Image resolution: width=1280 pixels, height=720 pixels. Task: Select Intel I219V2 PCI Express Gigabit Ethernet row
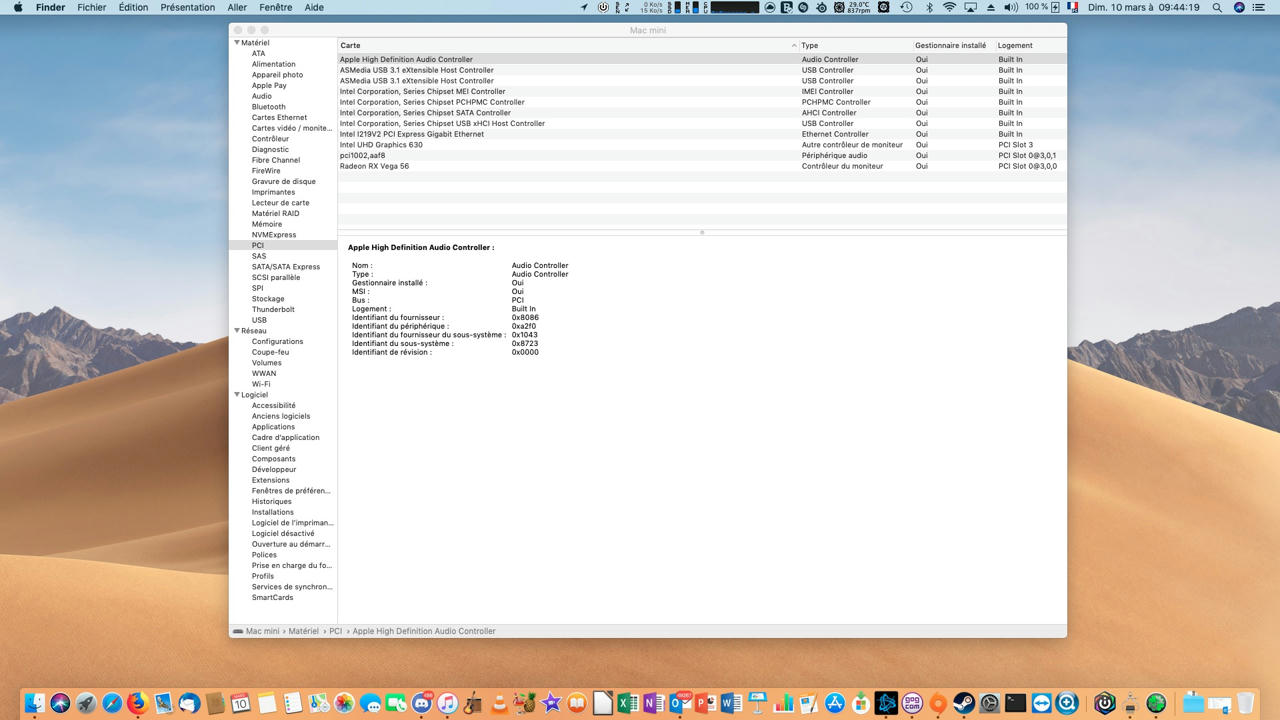702,134
